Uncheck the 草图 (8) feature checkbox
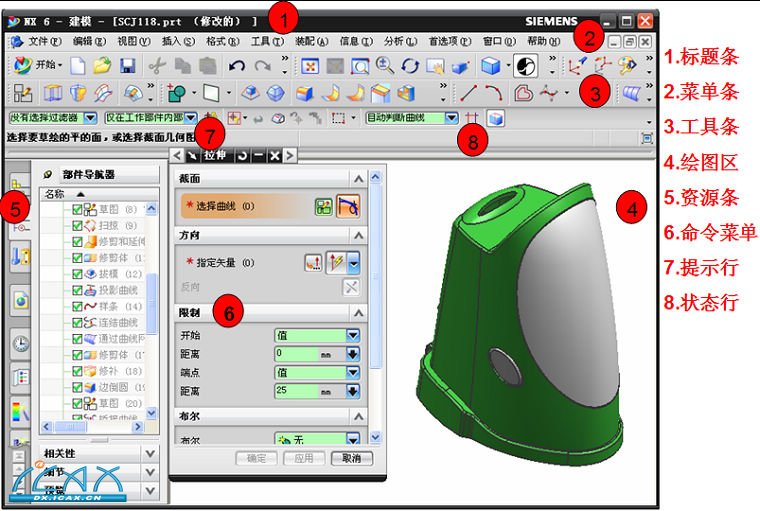 click(x=77, y=209)
